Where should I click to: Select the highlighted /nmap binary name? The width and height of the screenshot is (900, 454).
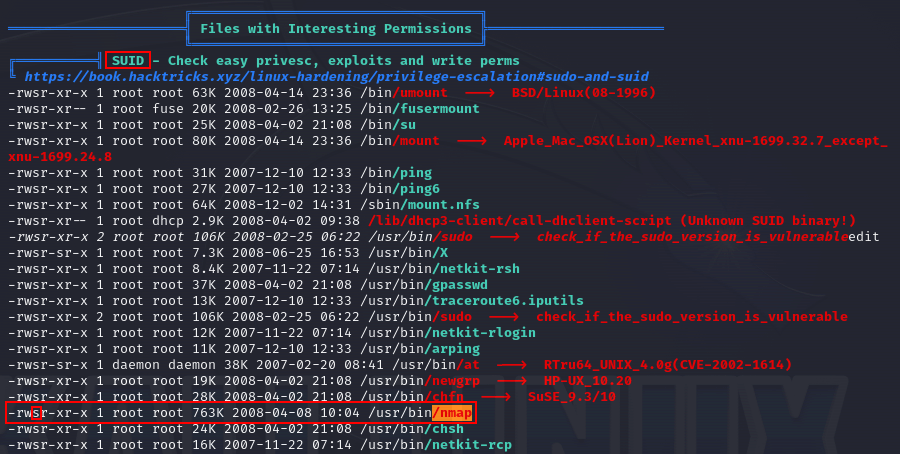[x=453, y=413]
